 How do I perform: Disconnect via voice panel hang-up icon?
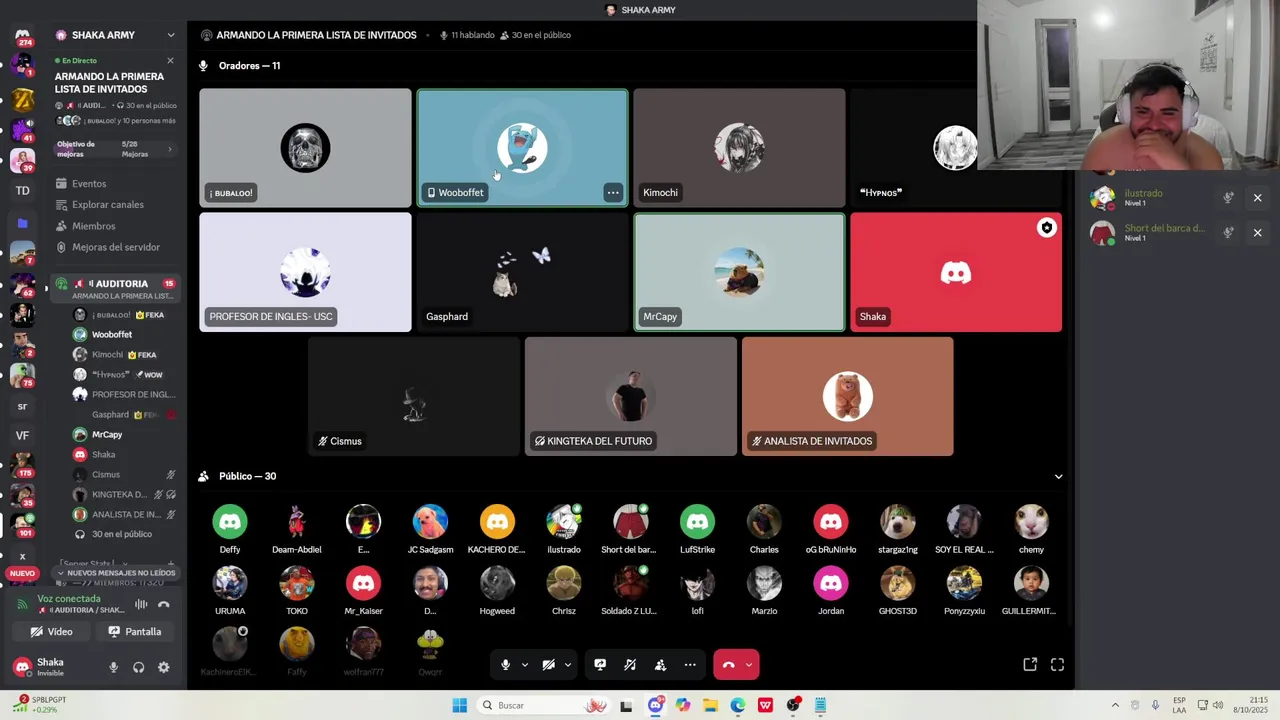click(x=164, y=604)
